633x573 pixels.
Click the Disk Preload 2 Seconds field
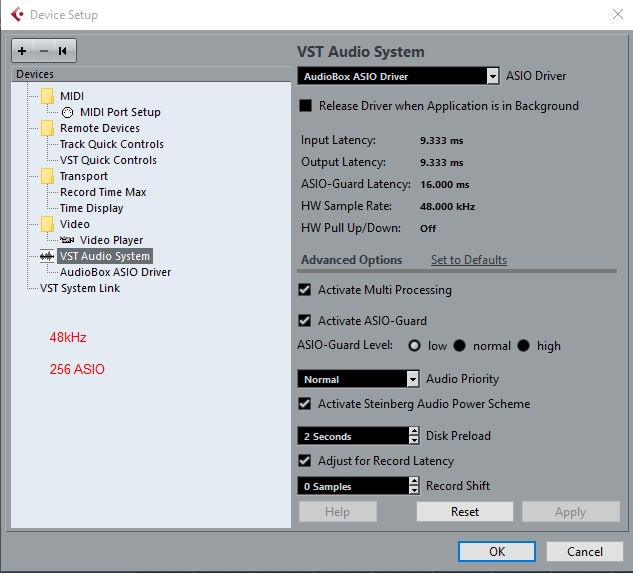click(x=353, y=436)
